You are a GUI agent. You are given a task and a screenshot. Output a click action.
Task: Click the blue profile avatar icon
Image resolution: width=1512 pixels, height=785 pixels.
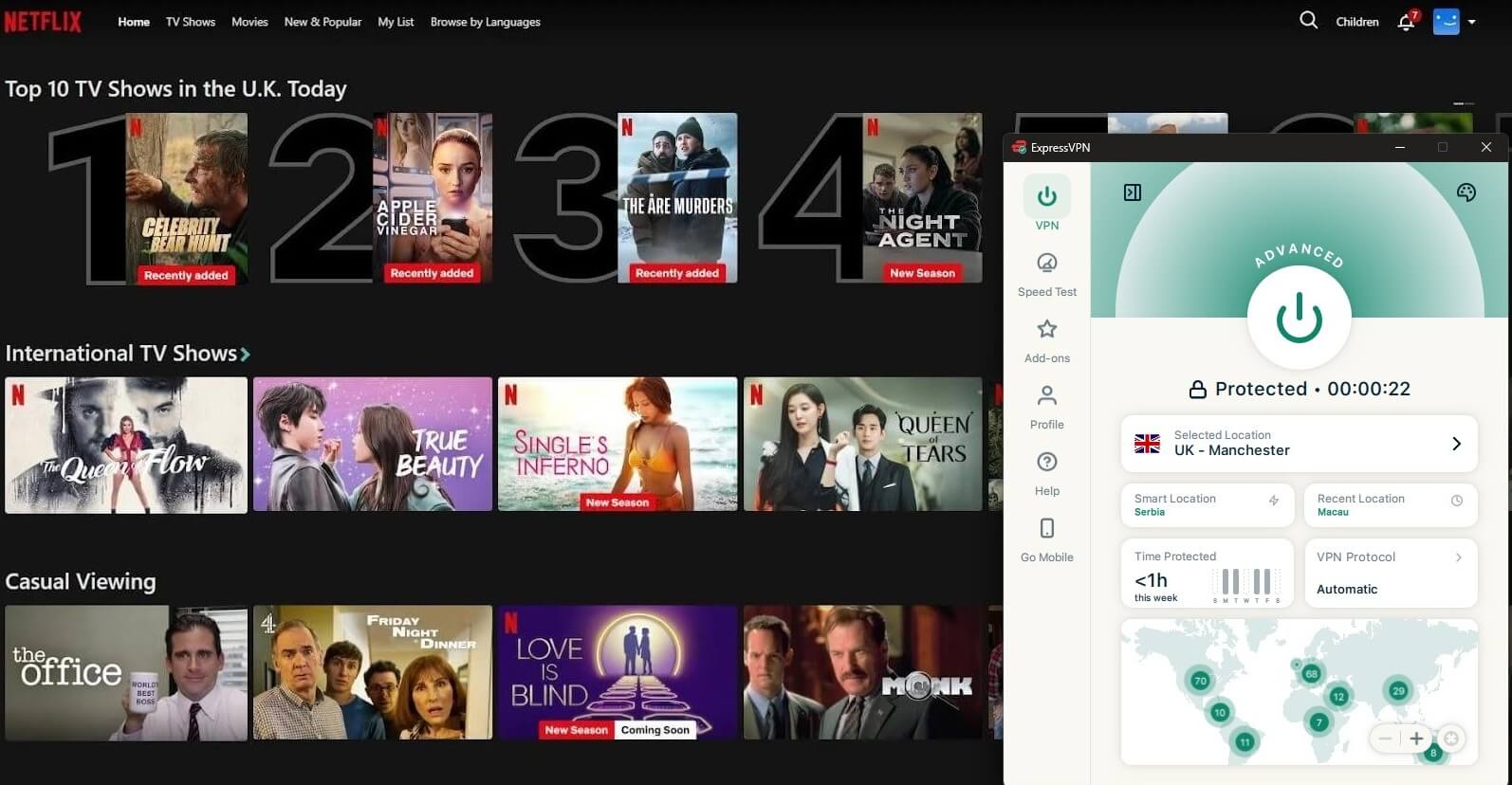(x=1446, y=21)
